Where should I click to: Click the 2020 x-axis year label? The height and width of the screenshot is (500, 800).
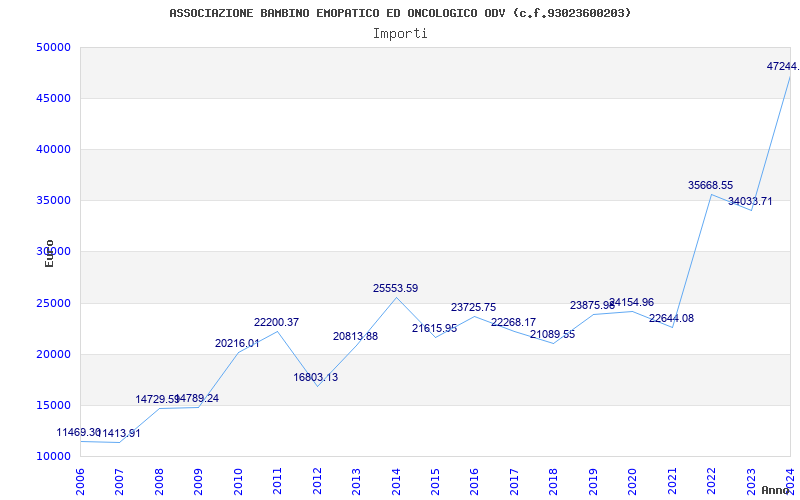coord(633,482)
